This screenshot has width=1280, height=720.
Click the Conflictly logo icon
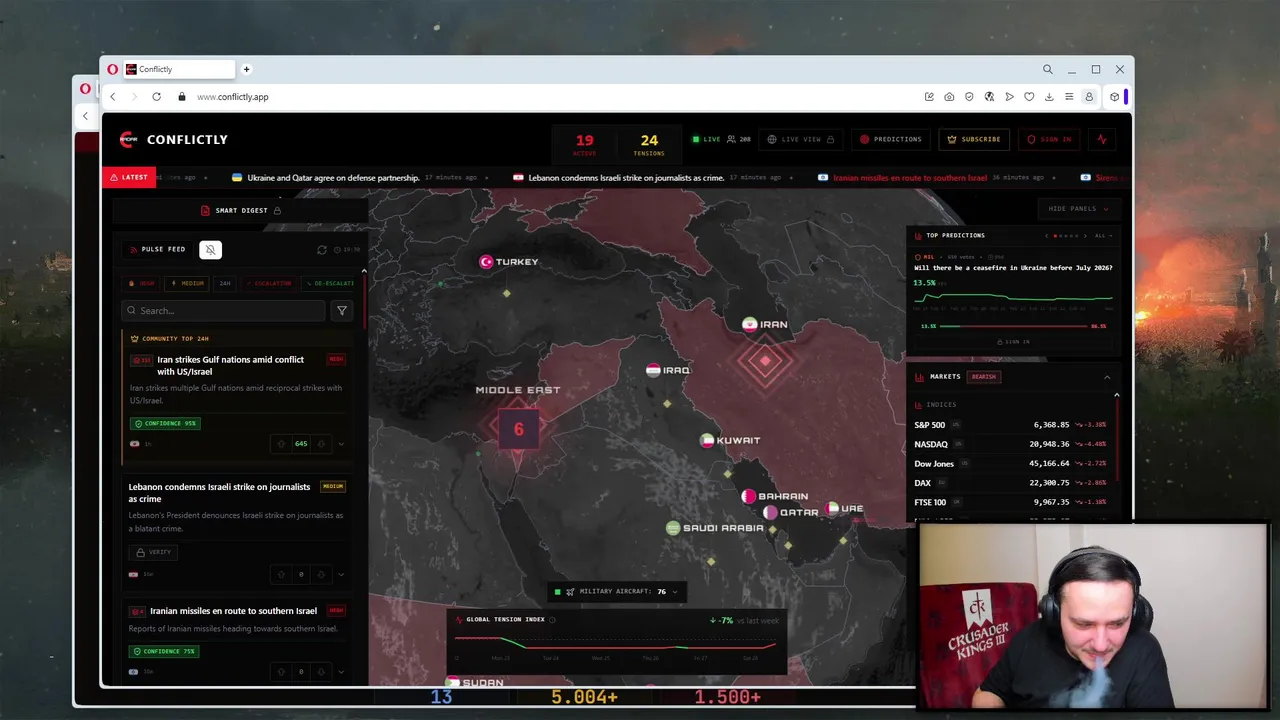127,140
